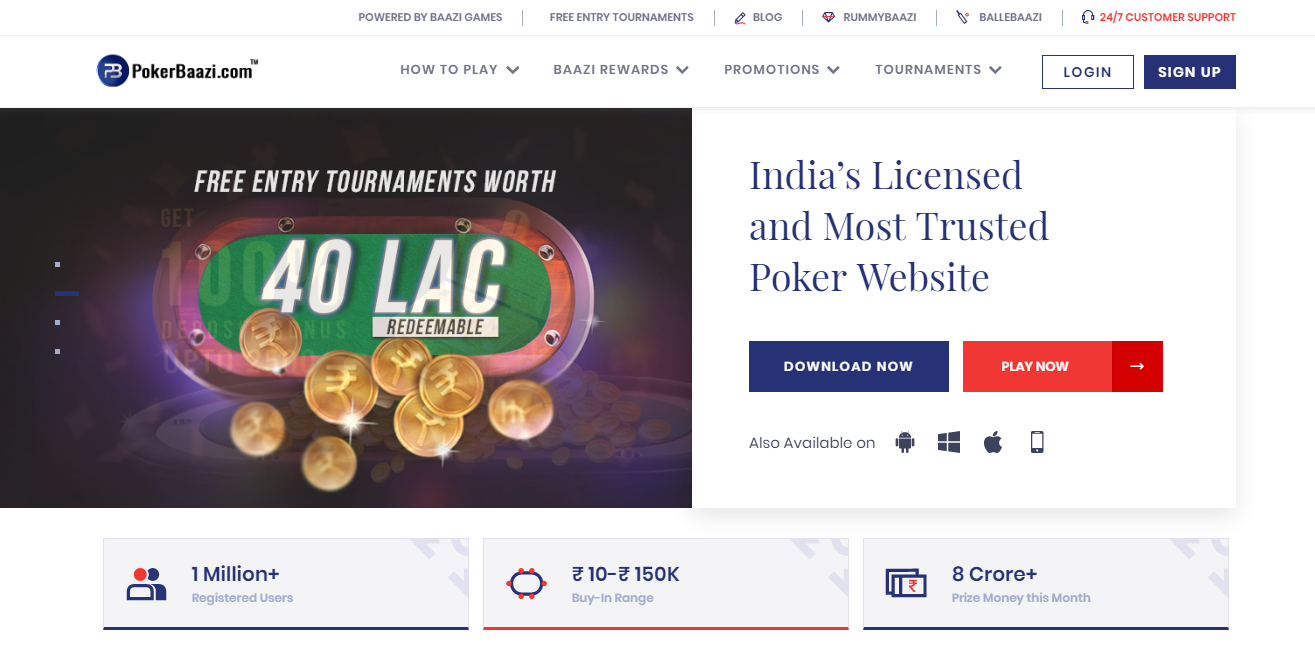Click the PokerBaazi.com logo
This screenshot has width=1315, height=651.
point(177,70)
